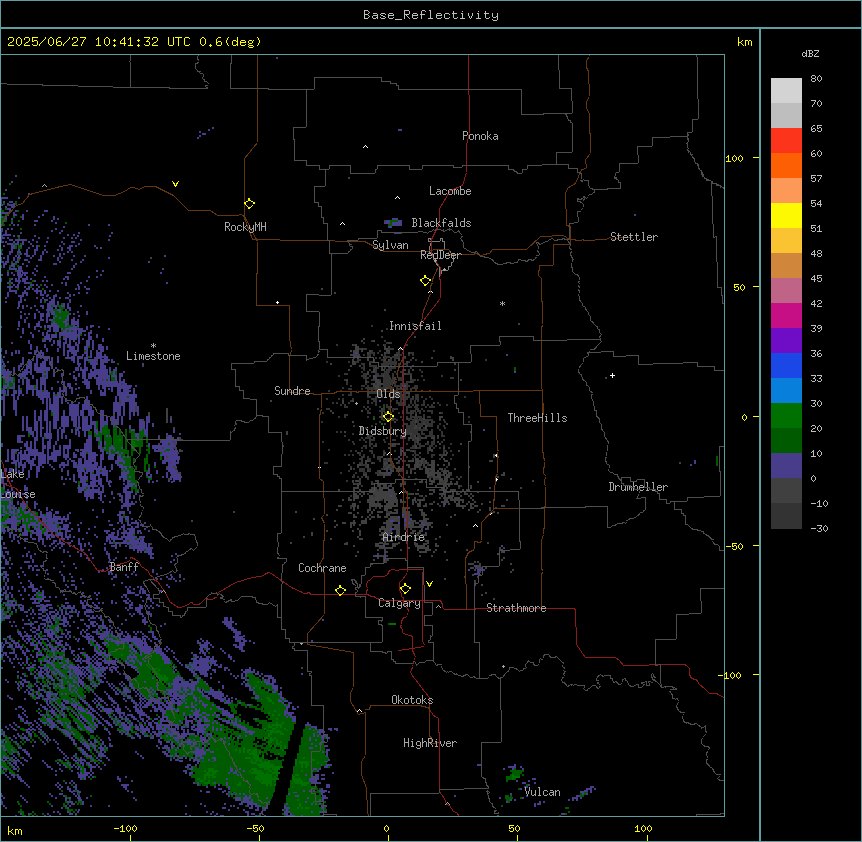Screen dimensions: 862x842
Task: Click the Lacombe town label
Action: [x=450, y=191]
